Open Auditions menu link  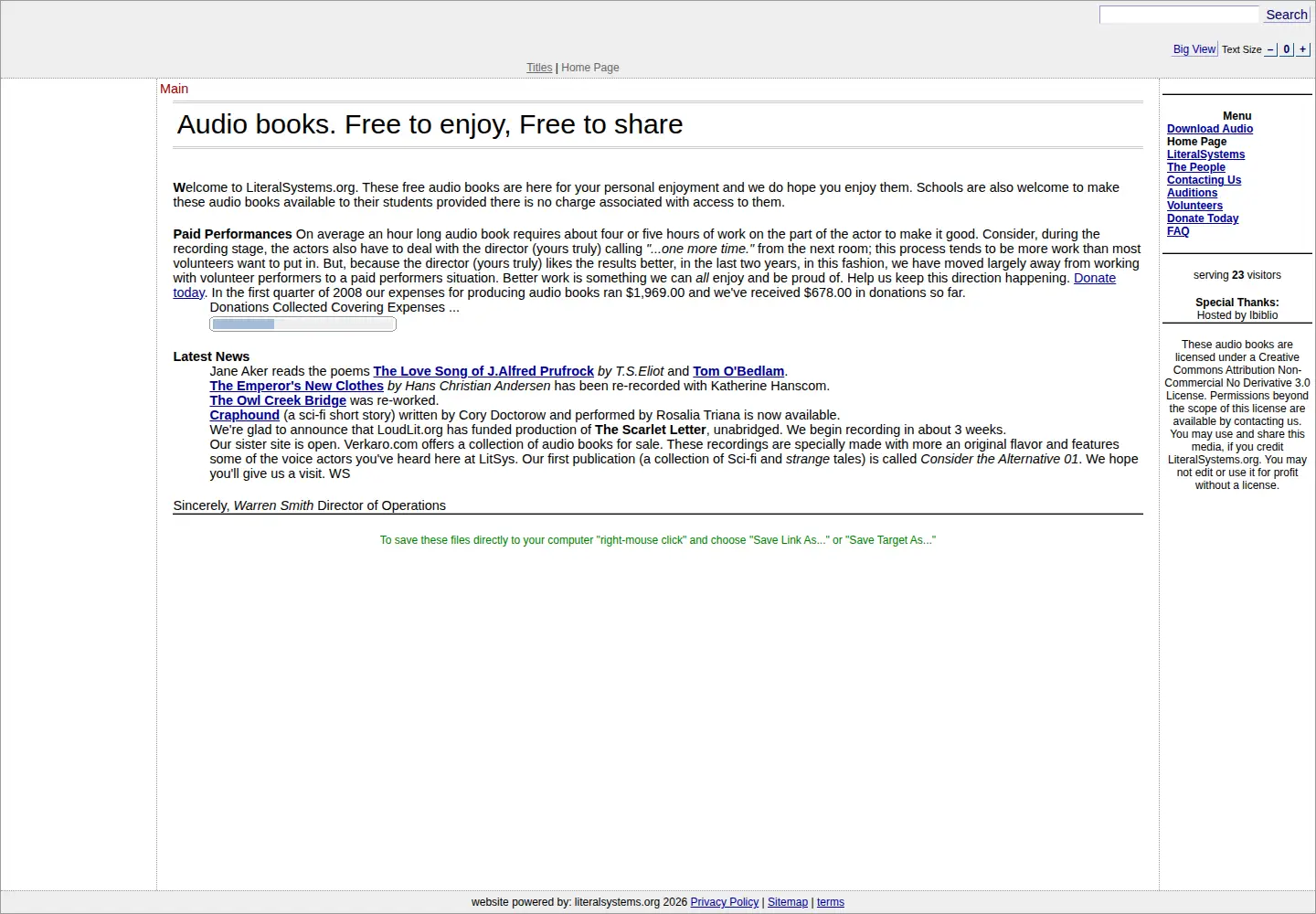pos(1192,193)
